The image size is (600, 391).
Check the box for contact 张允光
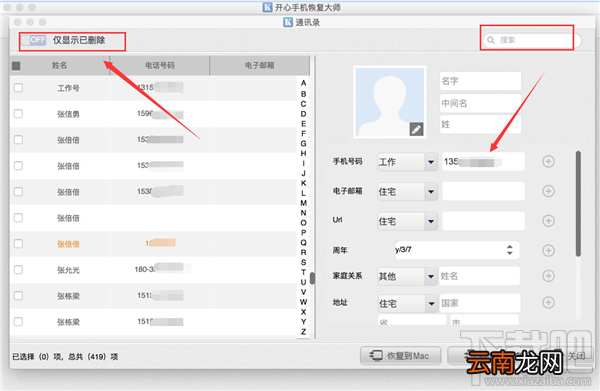(18, 270)
